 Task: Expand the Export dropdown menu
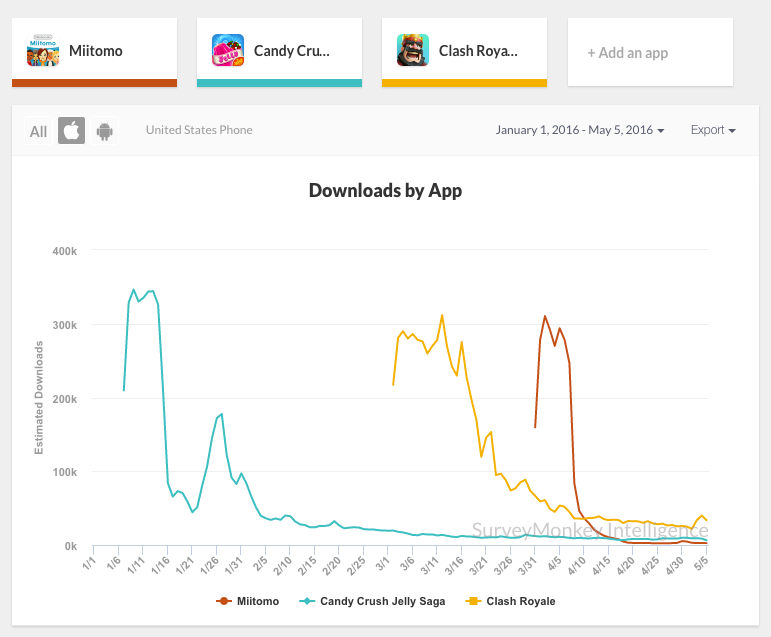[x=713, y=131]
